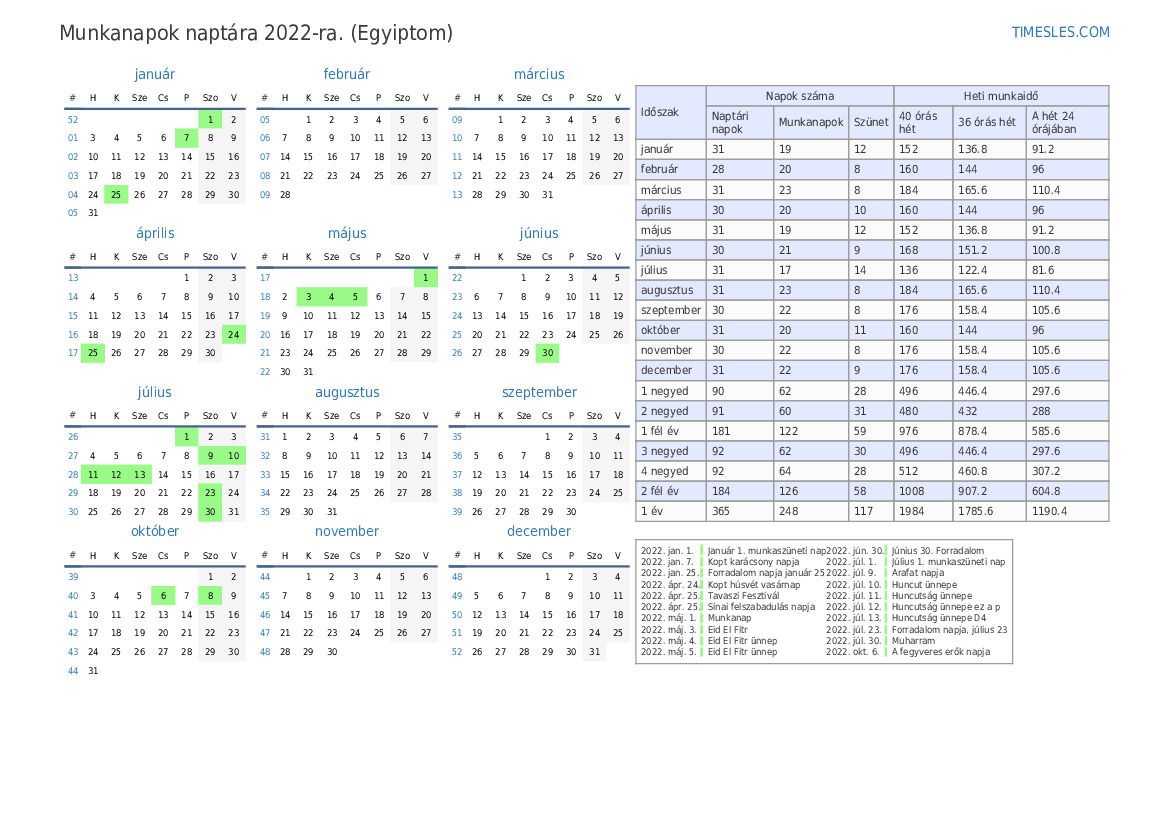
Task: Click green-highlighted June 30 date
Action: click(547, 353)
